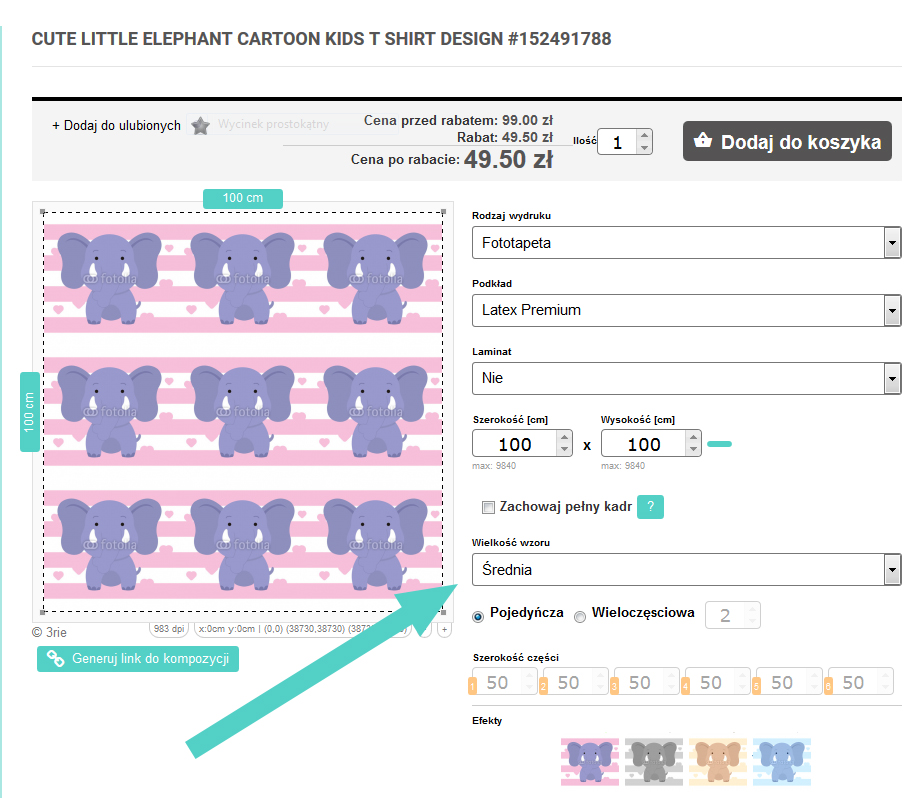Open Laminat dropdown showing Nie
The height and width of the screenshot is (798, 911).
pyautogui.click(x=686, y=378)
